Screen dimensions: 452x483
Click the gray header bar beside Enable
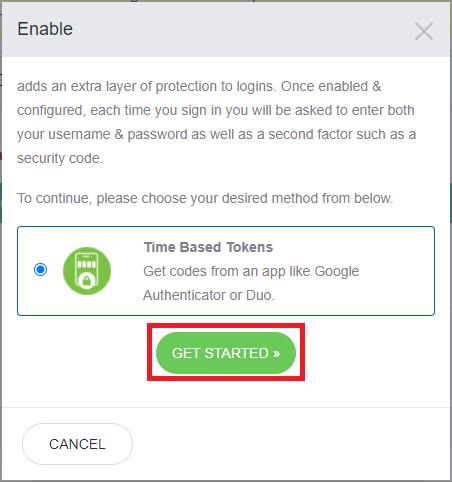(x=243, y=29)
